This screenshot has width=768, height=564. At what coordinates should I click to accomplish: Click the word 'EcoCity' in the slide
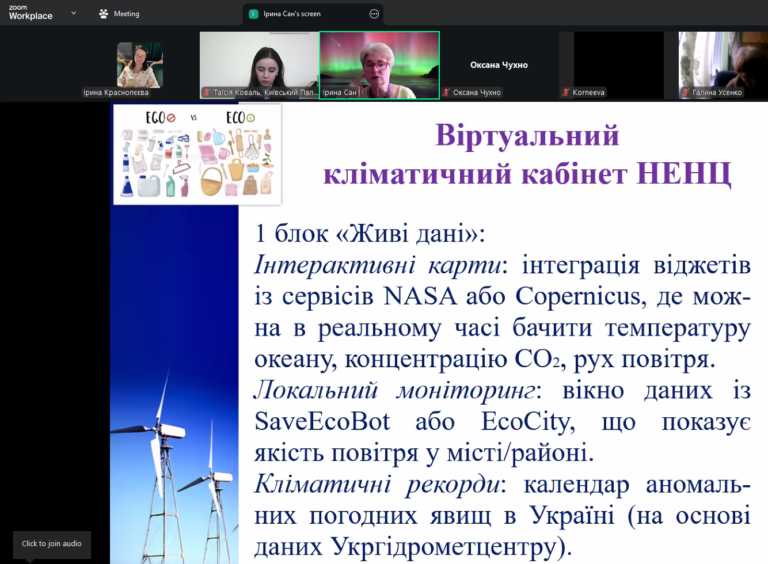click(527, 423)
